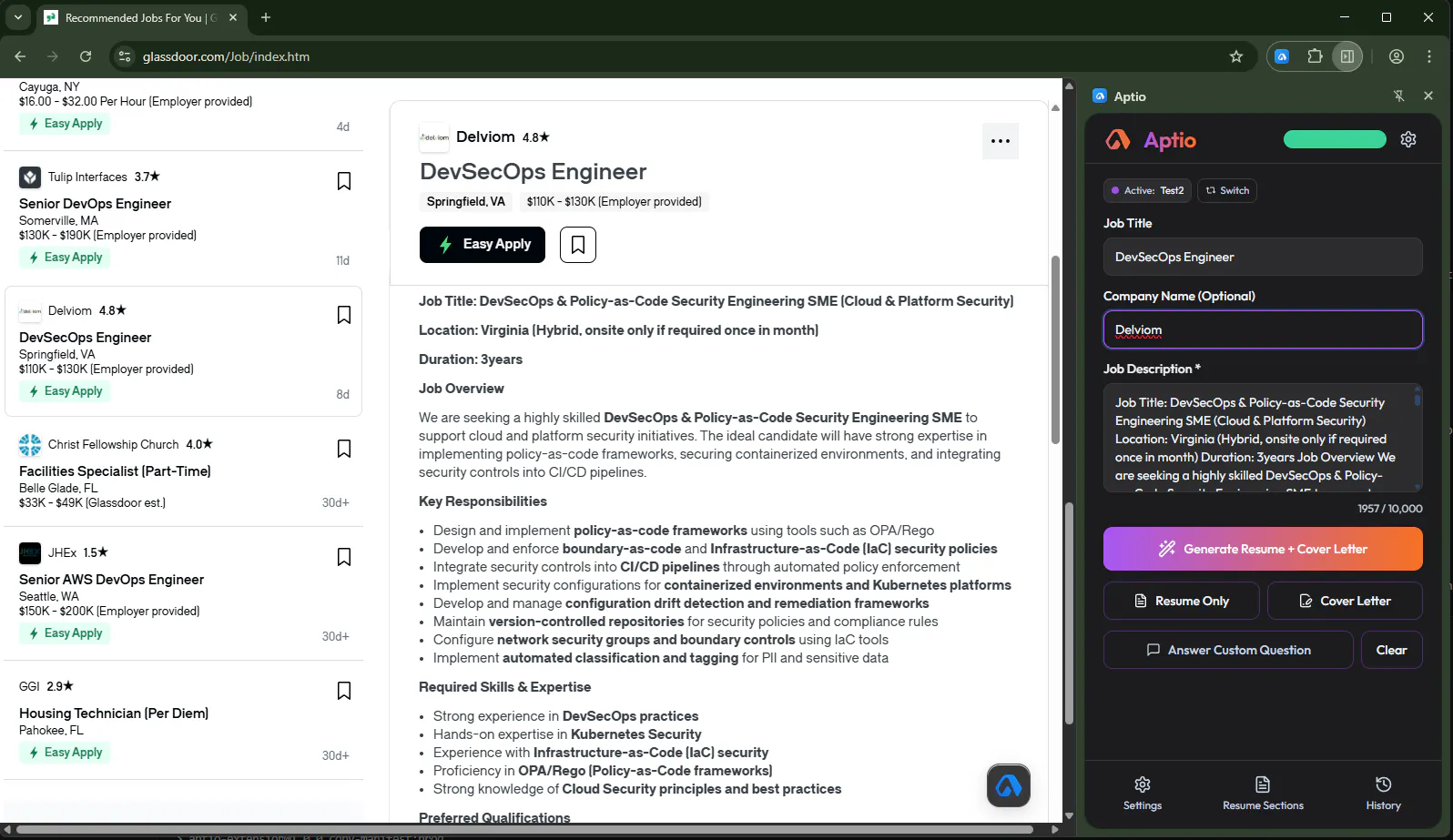The image size is (1453, 840).
Task: Select the DevSecOps Engineer listing card title
Action: pos(85,338)
